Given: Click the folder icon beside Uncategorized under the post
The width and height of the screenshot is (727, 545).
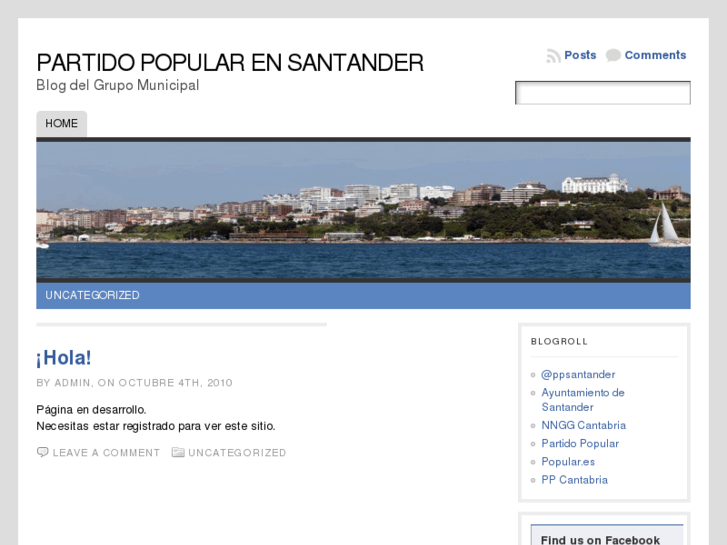Looking at the screenshot, I should (178, 452).
